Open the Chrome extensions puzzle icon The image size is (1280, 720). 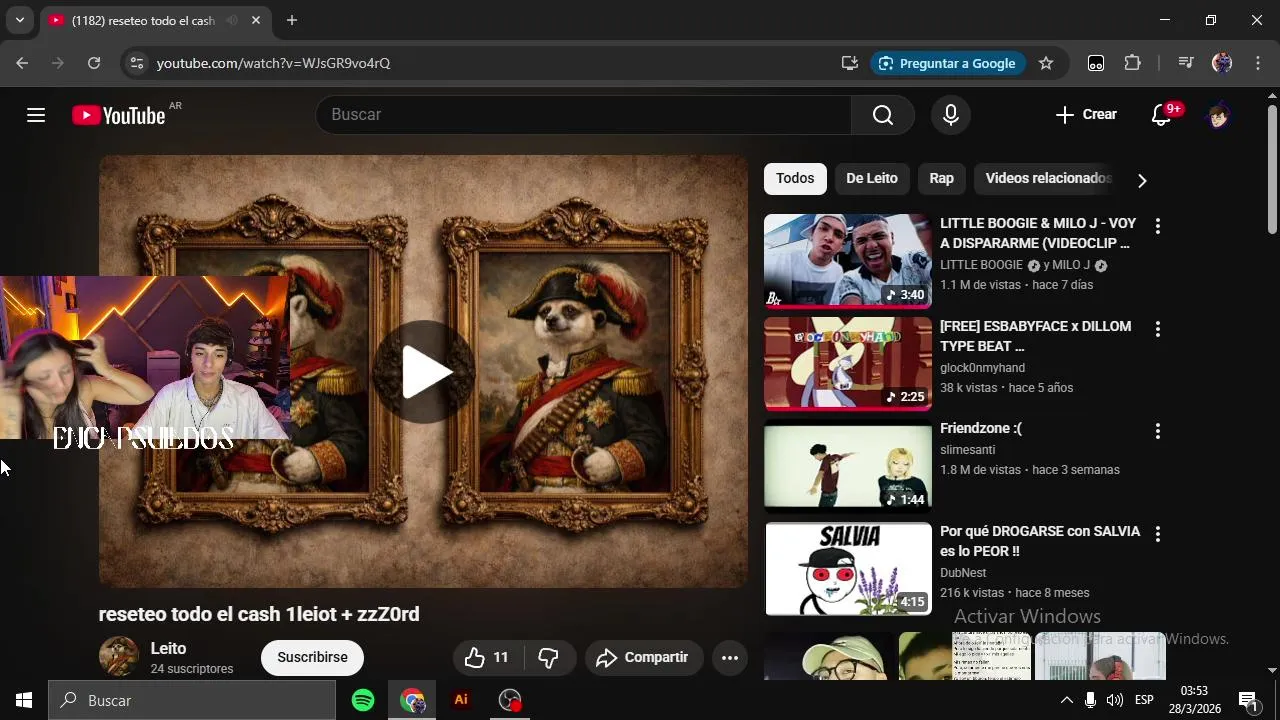pyautogui.click(x=1132, y=63)
